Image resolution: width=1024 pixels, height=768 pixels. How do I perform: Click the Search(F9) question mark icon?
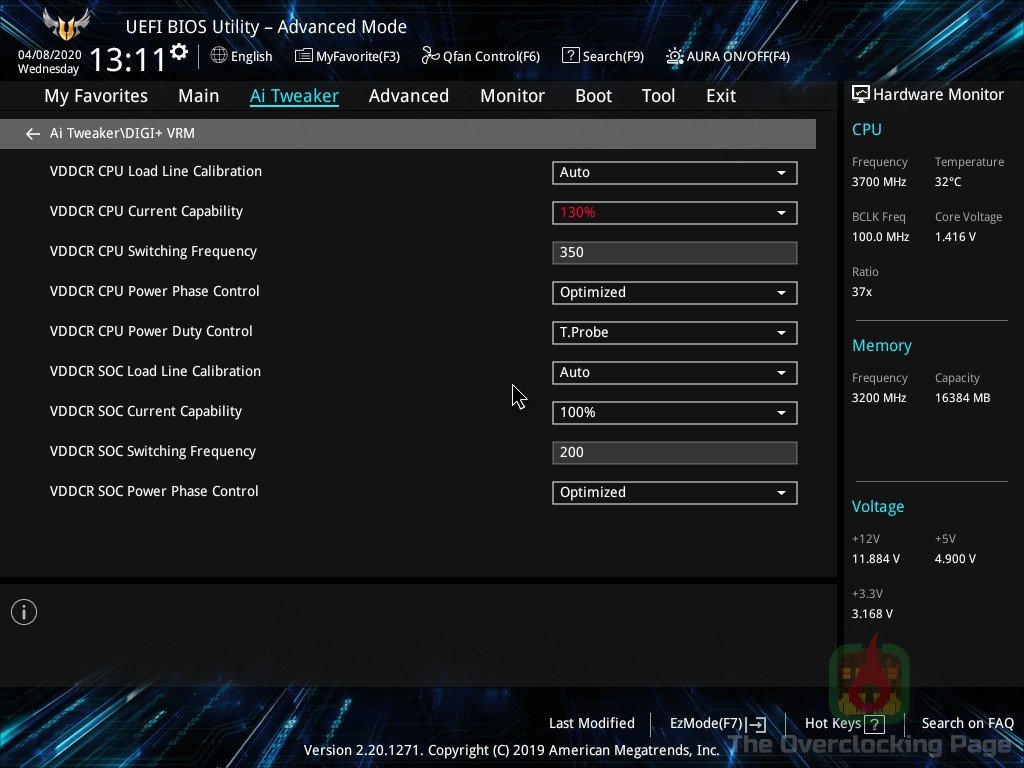[x=570, y=56]
